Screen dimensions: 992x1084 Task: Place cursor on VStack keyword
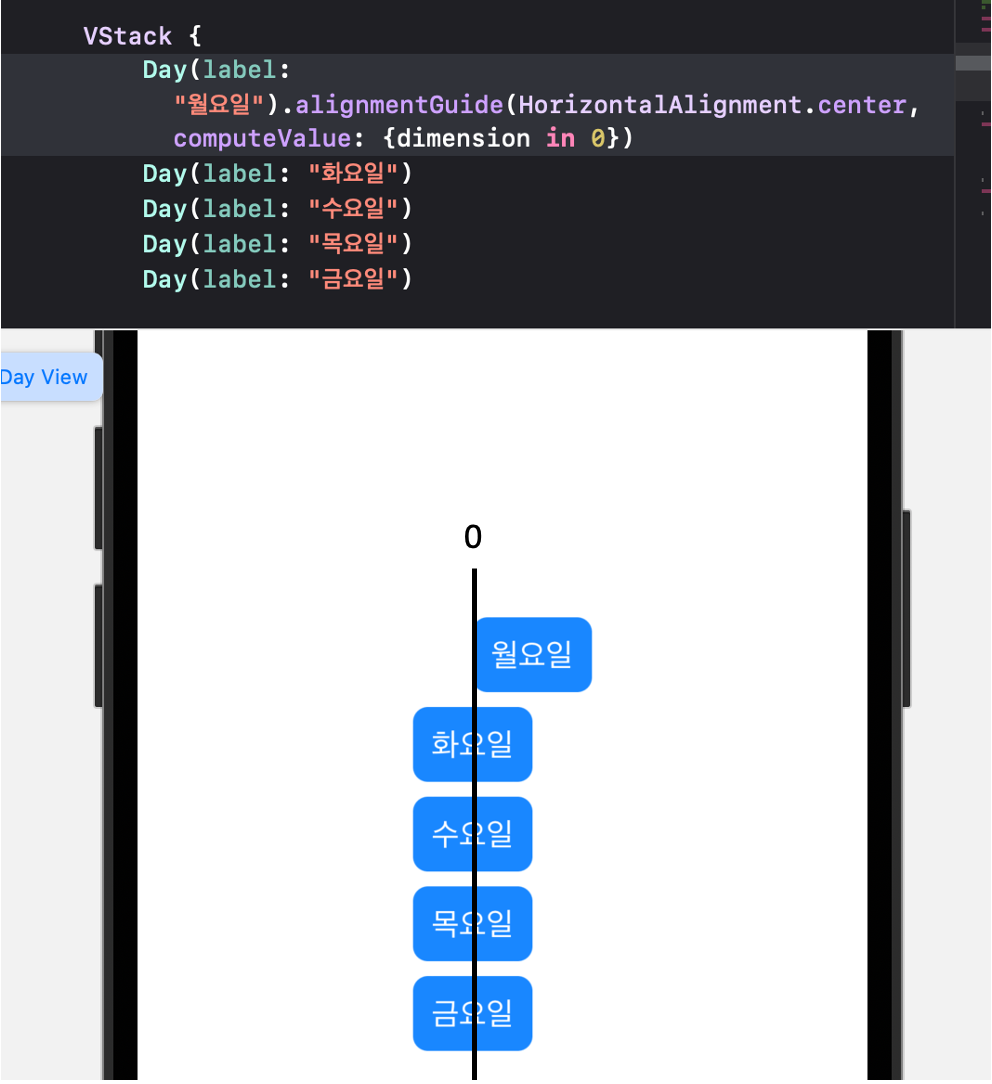(x=127, y=36)
